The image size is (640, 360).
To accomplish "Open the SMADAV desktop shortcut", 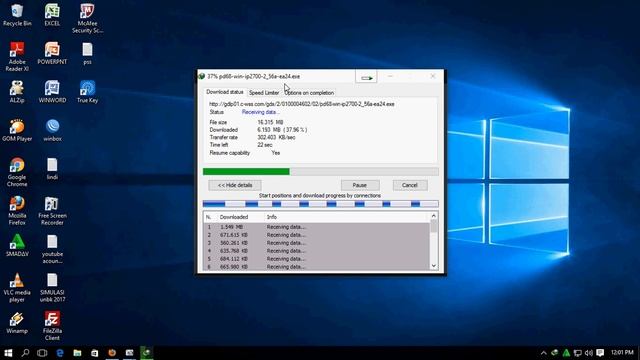I will point(17,246).
